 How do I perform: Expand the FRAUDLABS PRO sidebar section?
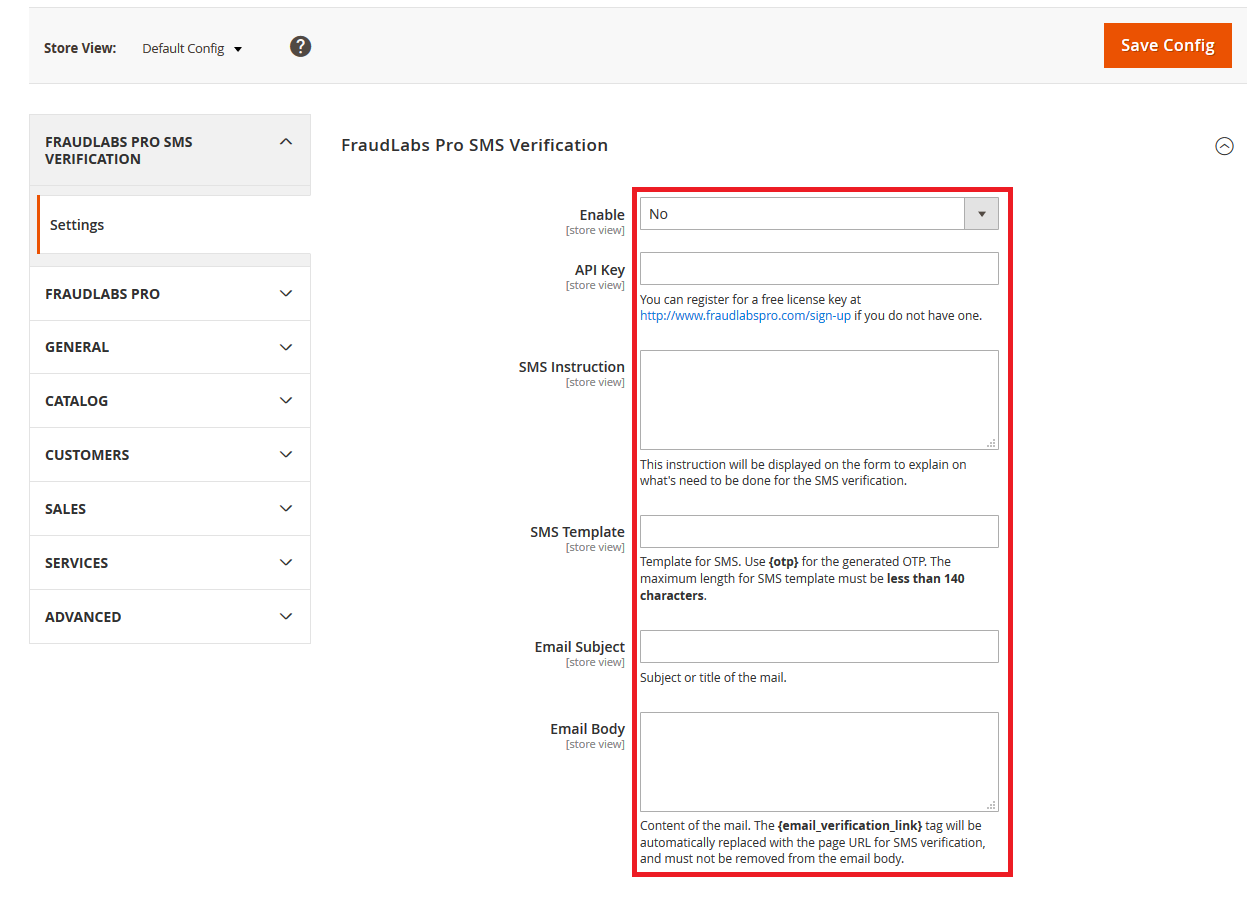coord(170,294)
